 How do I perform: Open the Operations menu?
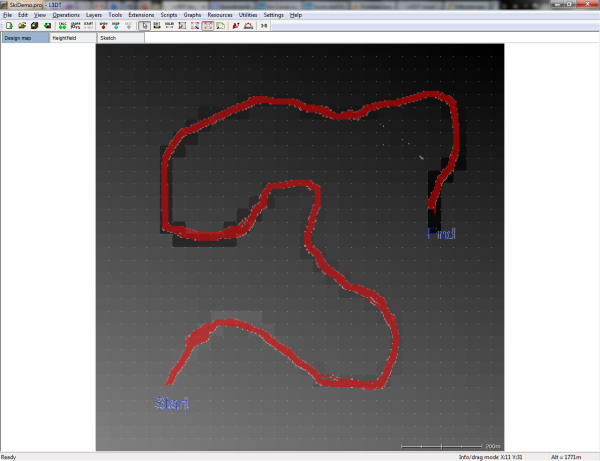(x=66, y=16)
